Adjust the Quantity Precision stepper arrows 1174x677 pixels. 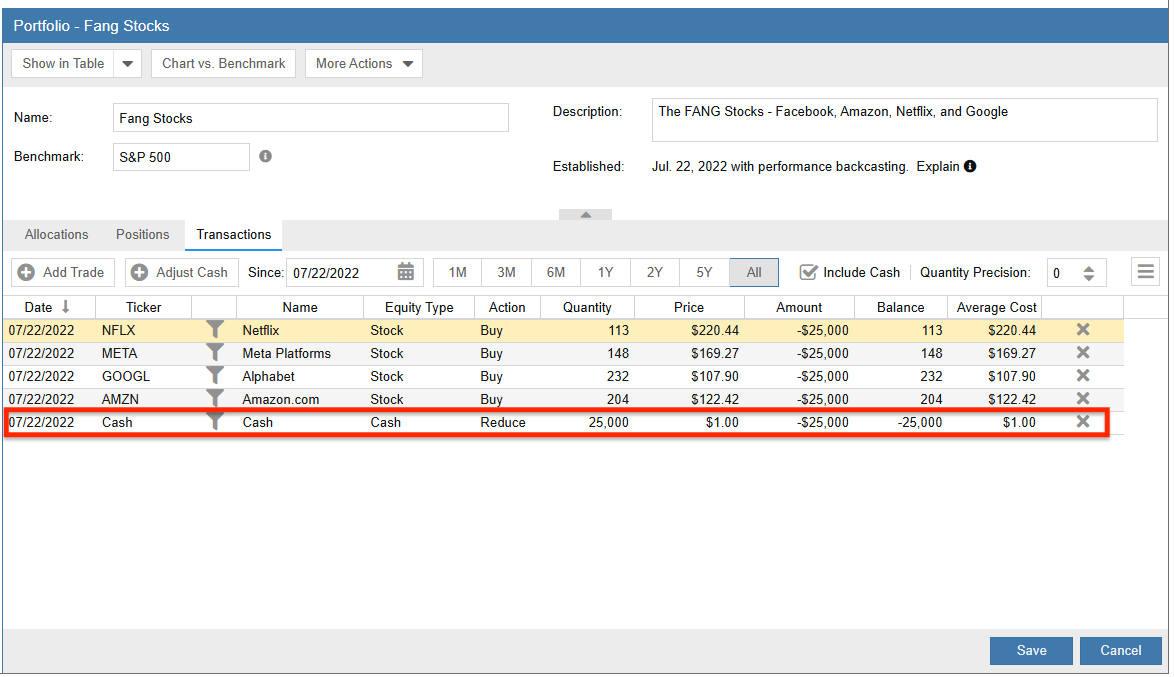click(x=1088, y=272)
